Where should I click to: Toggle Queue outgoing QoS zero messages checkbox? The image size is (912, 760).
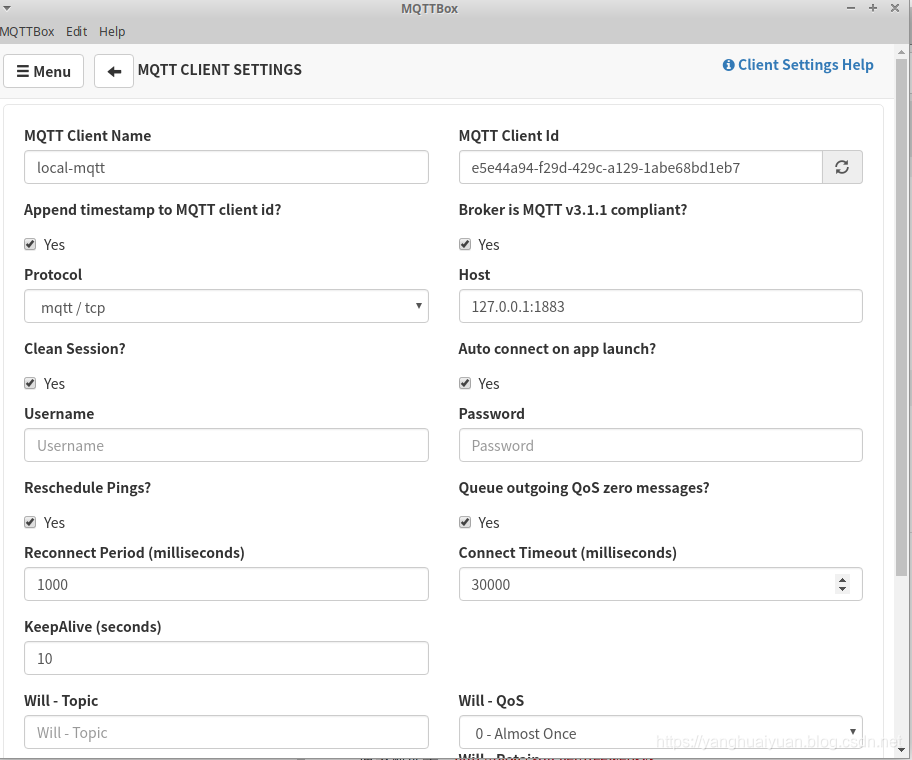tap(465, 522)
